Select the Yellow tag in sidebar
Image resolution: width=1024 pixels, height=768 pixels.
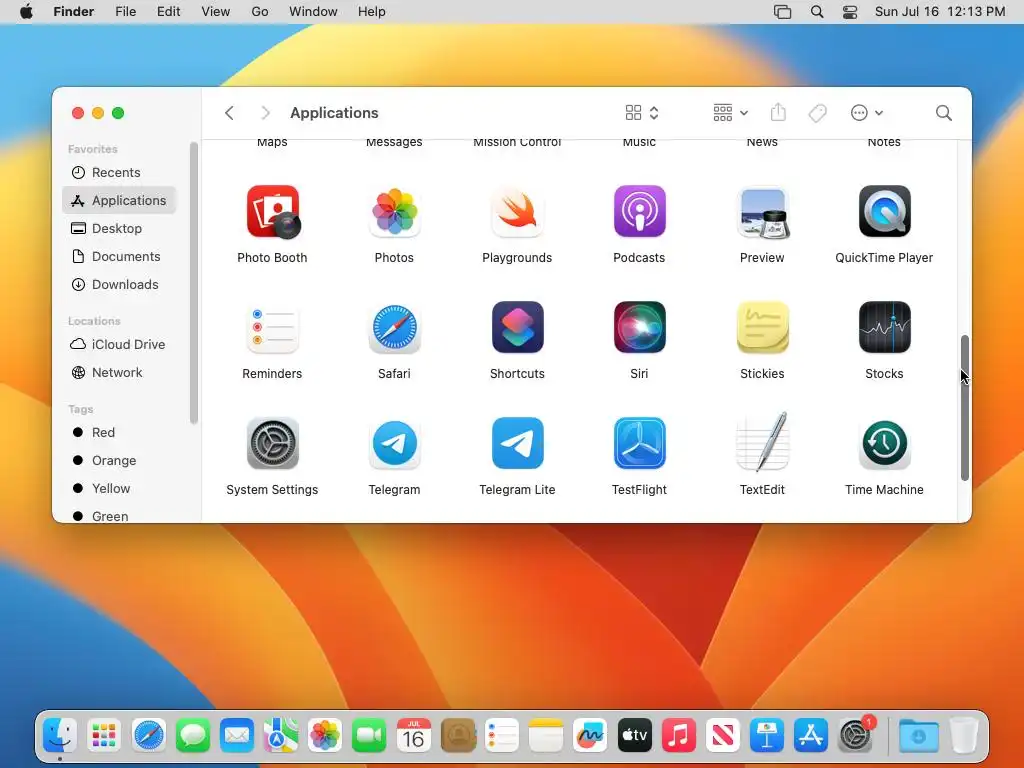(120, 488)
